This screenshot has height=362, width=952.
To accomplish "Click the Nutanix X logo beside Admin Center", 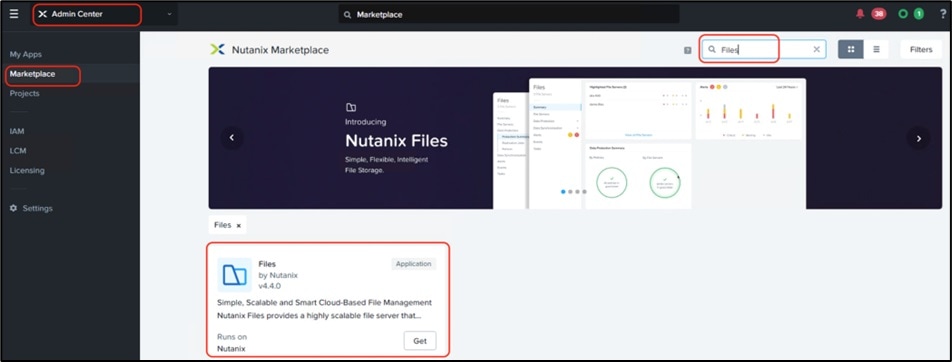I will (42, 14).
